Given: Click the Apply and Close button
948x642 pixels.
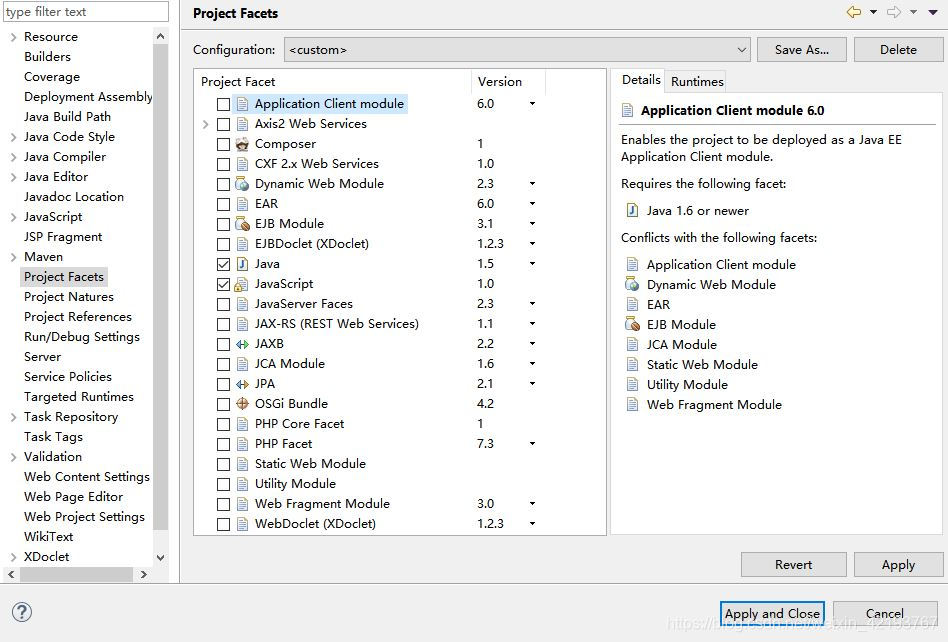Looking at the screenshot, I should pos(772,613).
